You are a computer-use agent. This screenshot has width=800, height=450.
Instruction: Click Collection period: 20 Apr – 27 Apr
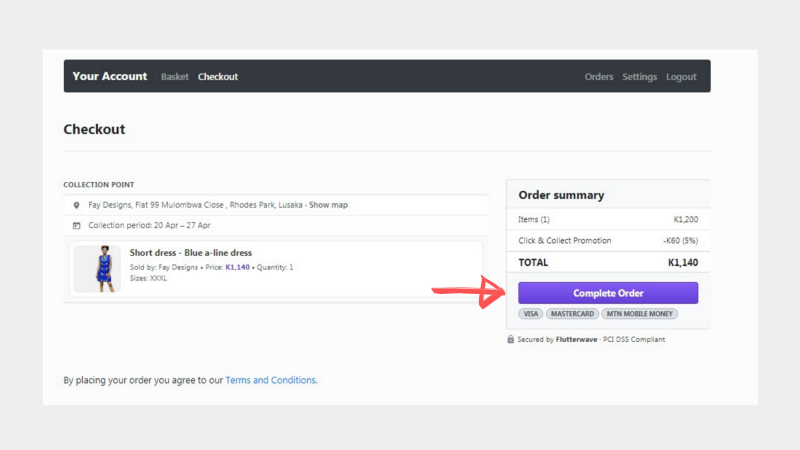pyautogui.click(x=149, y=226)
